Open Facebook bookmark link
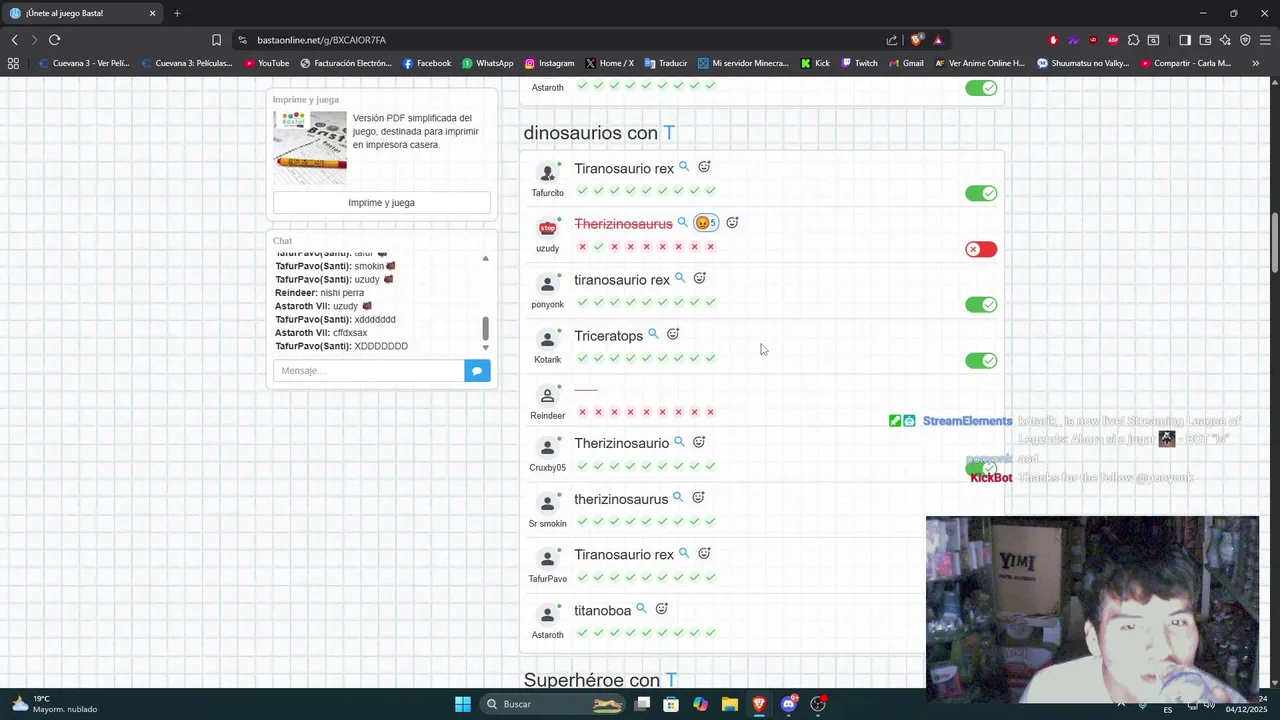This screenshot has width=1280, height=720. 427,63
